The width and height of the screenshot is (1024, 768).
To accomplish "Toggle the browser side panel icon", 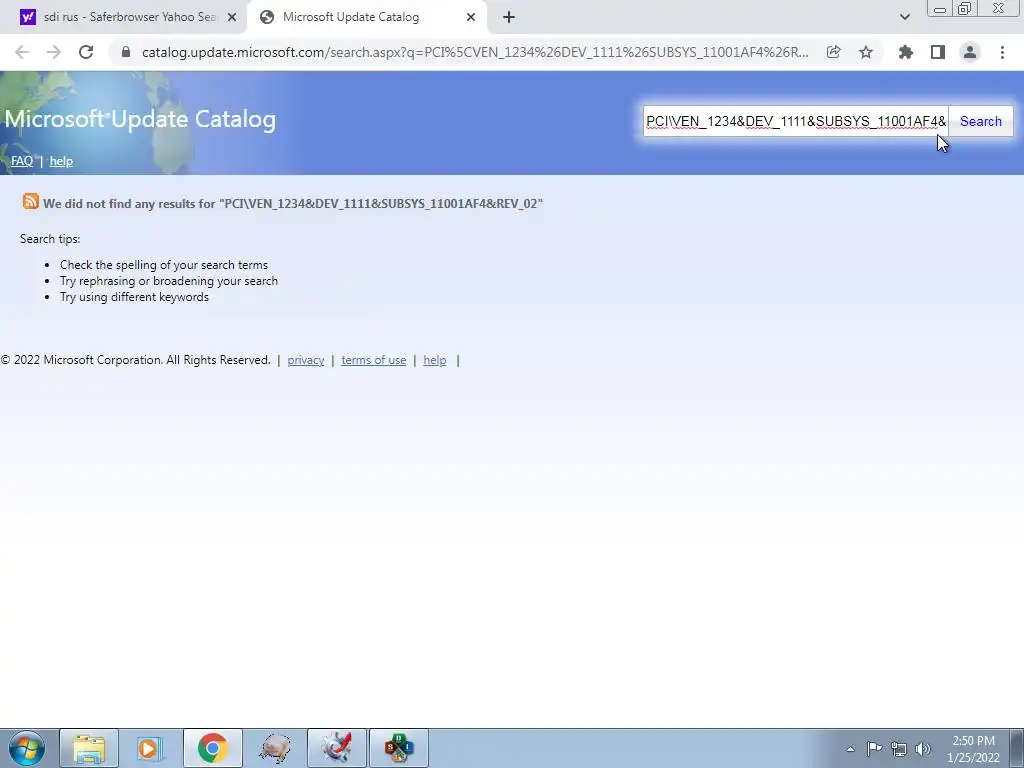I will tap(938, 52).
